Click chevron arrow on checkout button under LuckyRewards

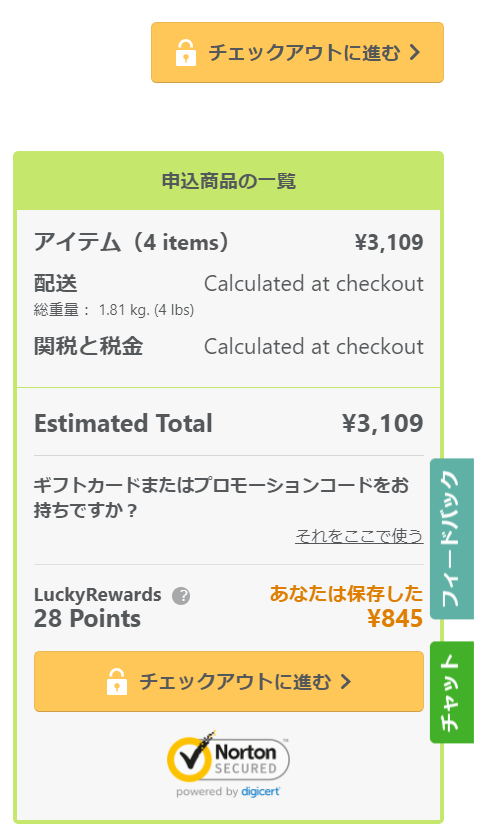click(346, 681)
